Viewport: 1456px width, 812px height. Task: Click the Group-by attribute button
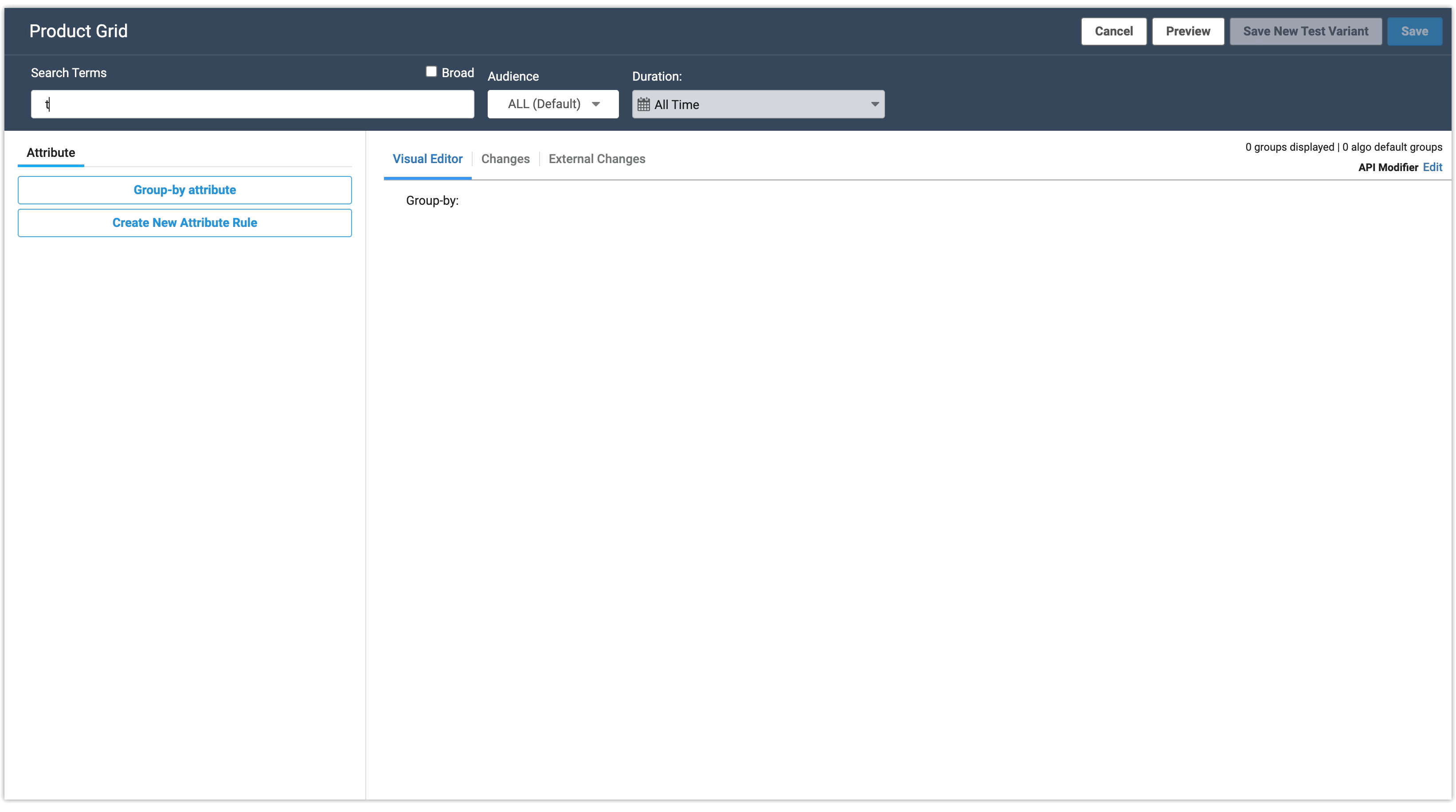click(x=184, y=190)
